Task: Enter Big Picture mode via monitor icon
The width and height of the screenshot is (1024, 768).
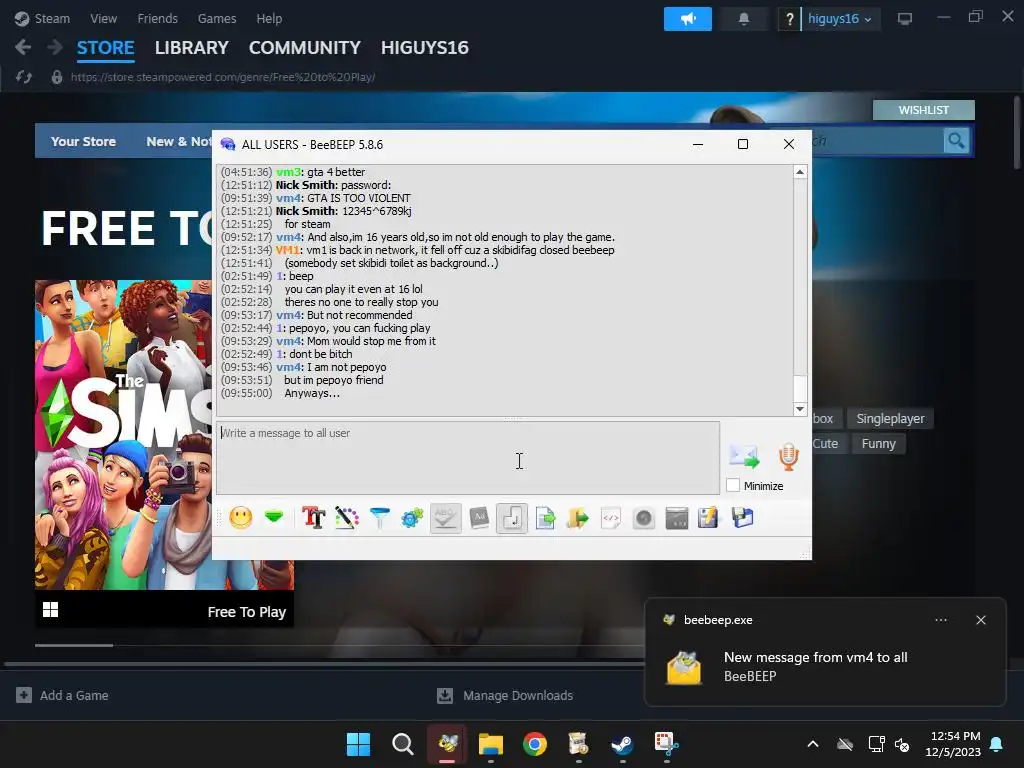Action: [904, 19]
